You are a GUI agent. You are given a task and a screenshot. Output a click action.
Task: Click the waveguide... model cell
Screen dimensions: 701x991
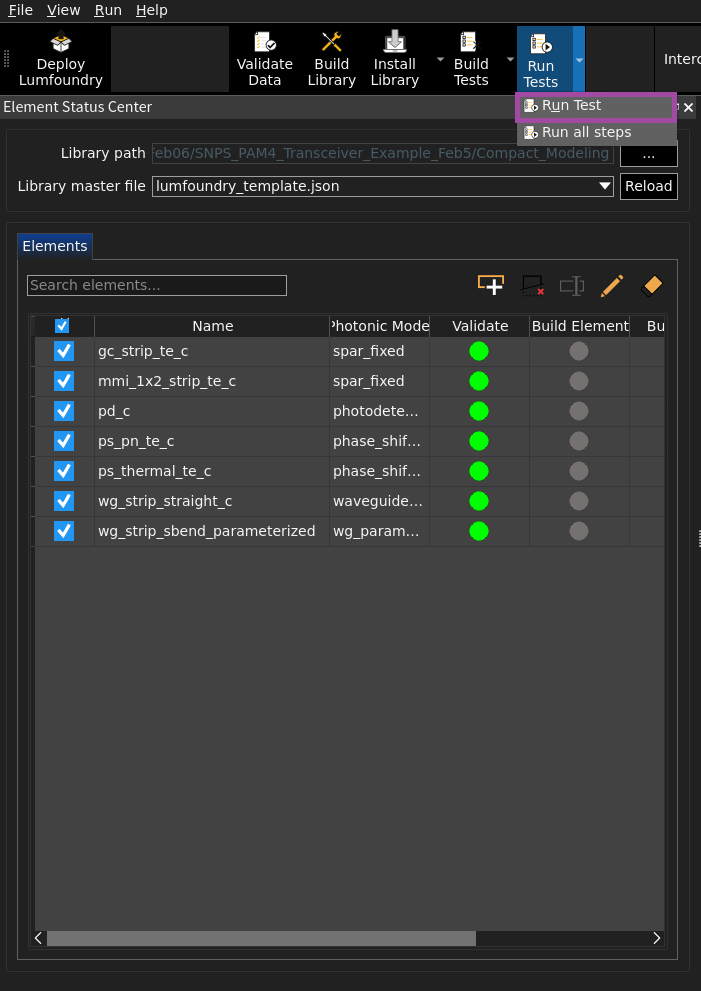point(379,501)
